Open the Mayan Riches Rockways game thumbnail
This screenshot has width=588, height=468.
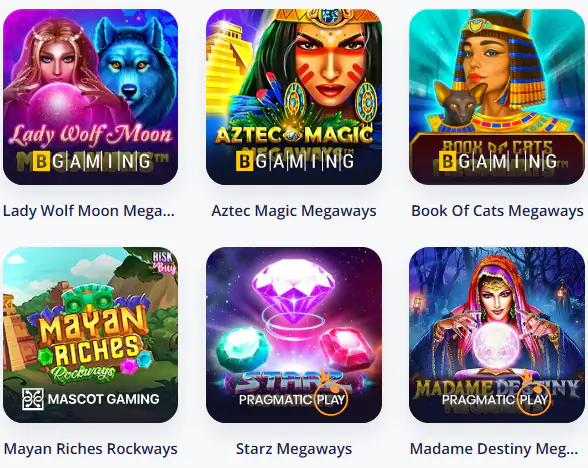pos(90,335)
